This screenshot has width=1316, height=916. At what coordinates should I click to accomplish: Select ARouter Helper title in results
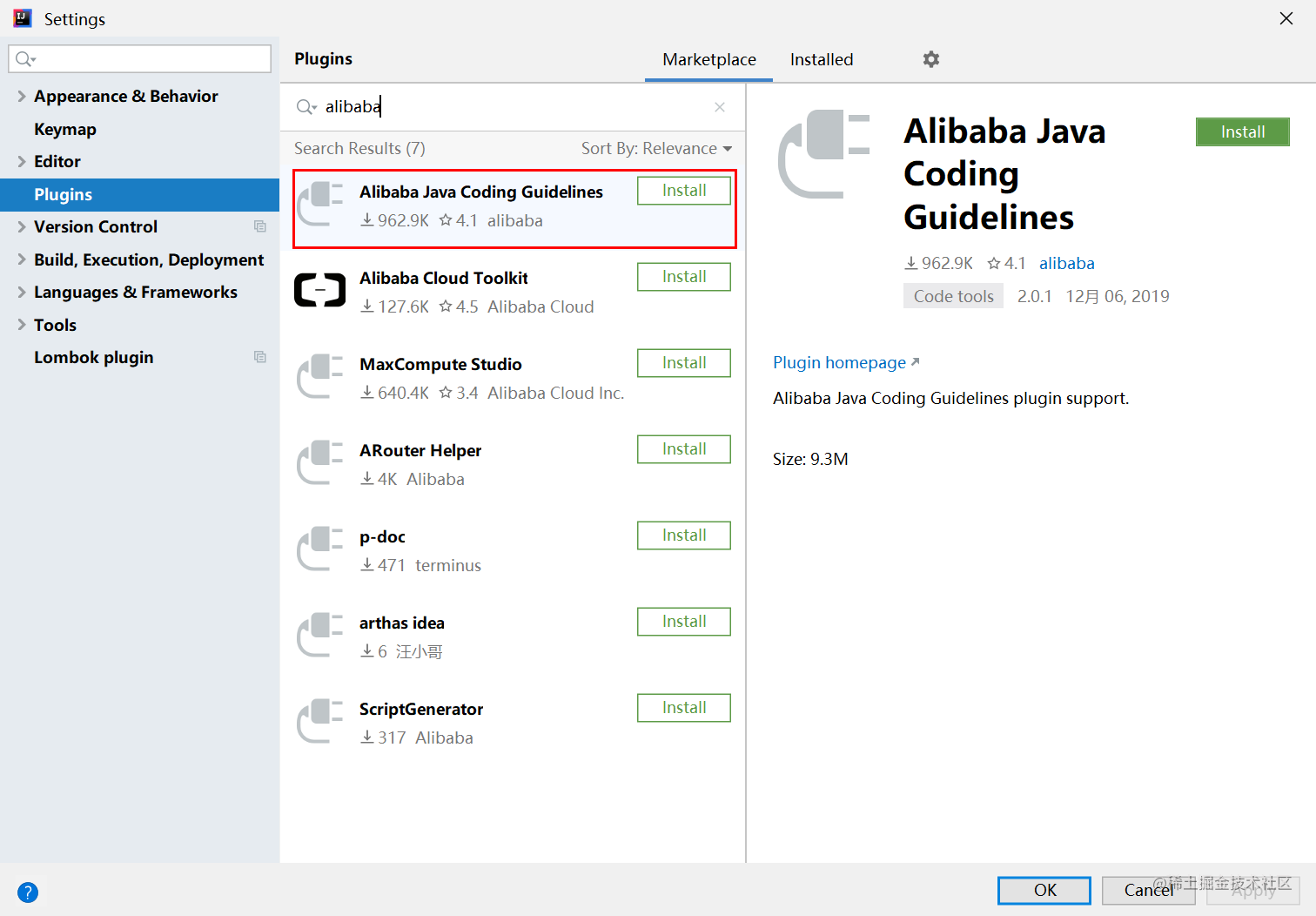pos(420,450)
